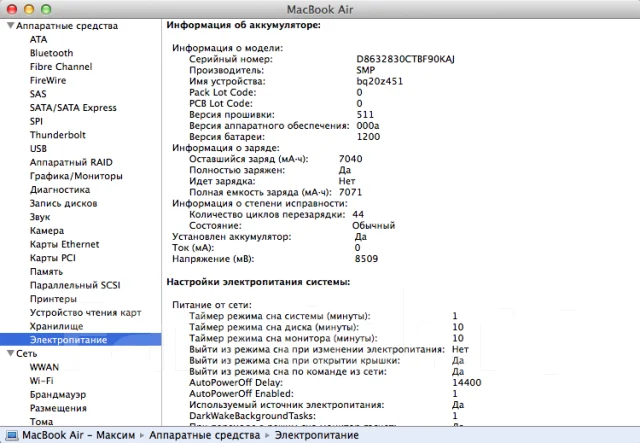Open the Fibre Channel entry
The image size is (640, 443).
click(61, 67)
